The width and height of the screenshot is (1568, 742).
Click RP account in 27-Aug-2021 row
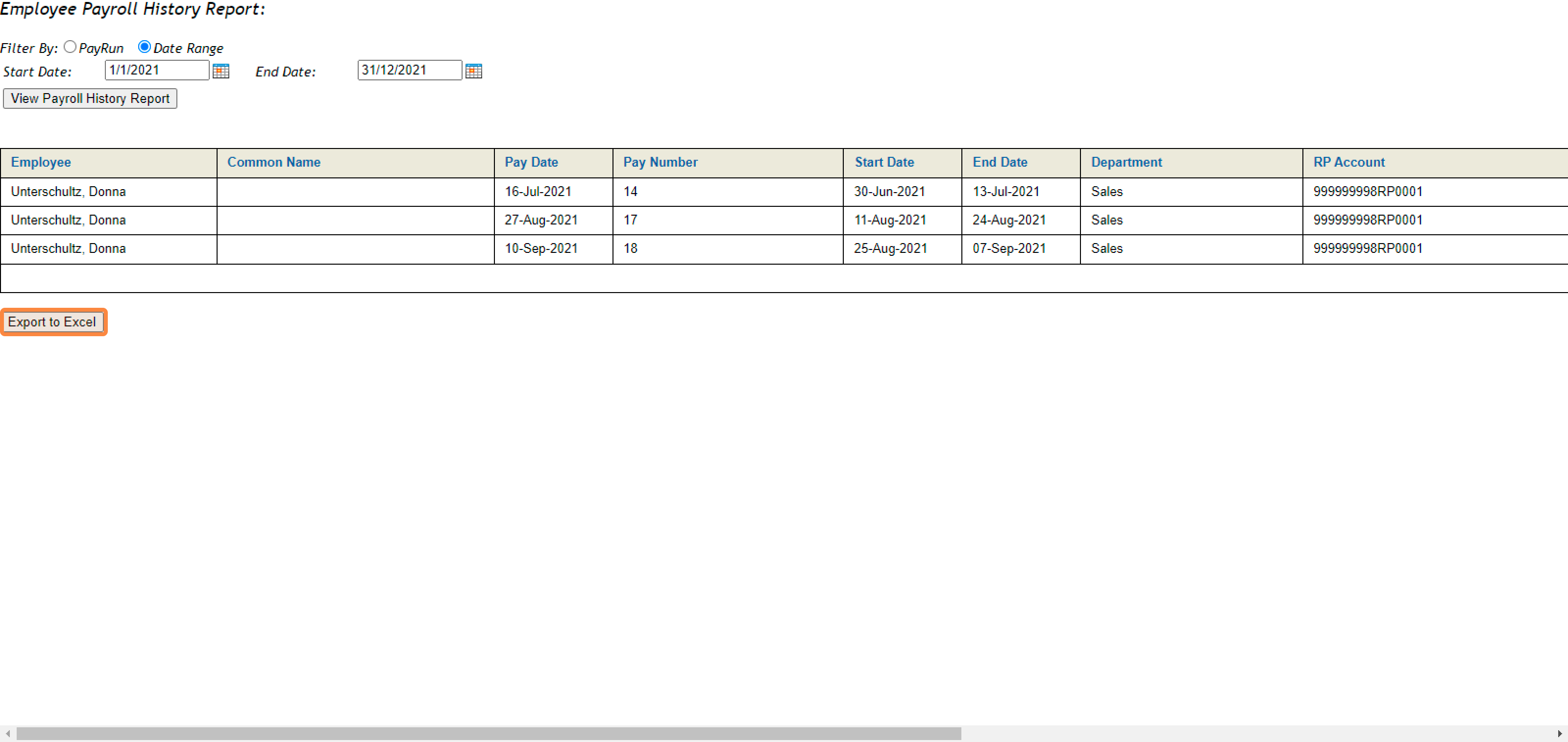[1368, 221]
